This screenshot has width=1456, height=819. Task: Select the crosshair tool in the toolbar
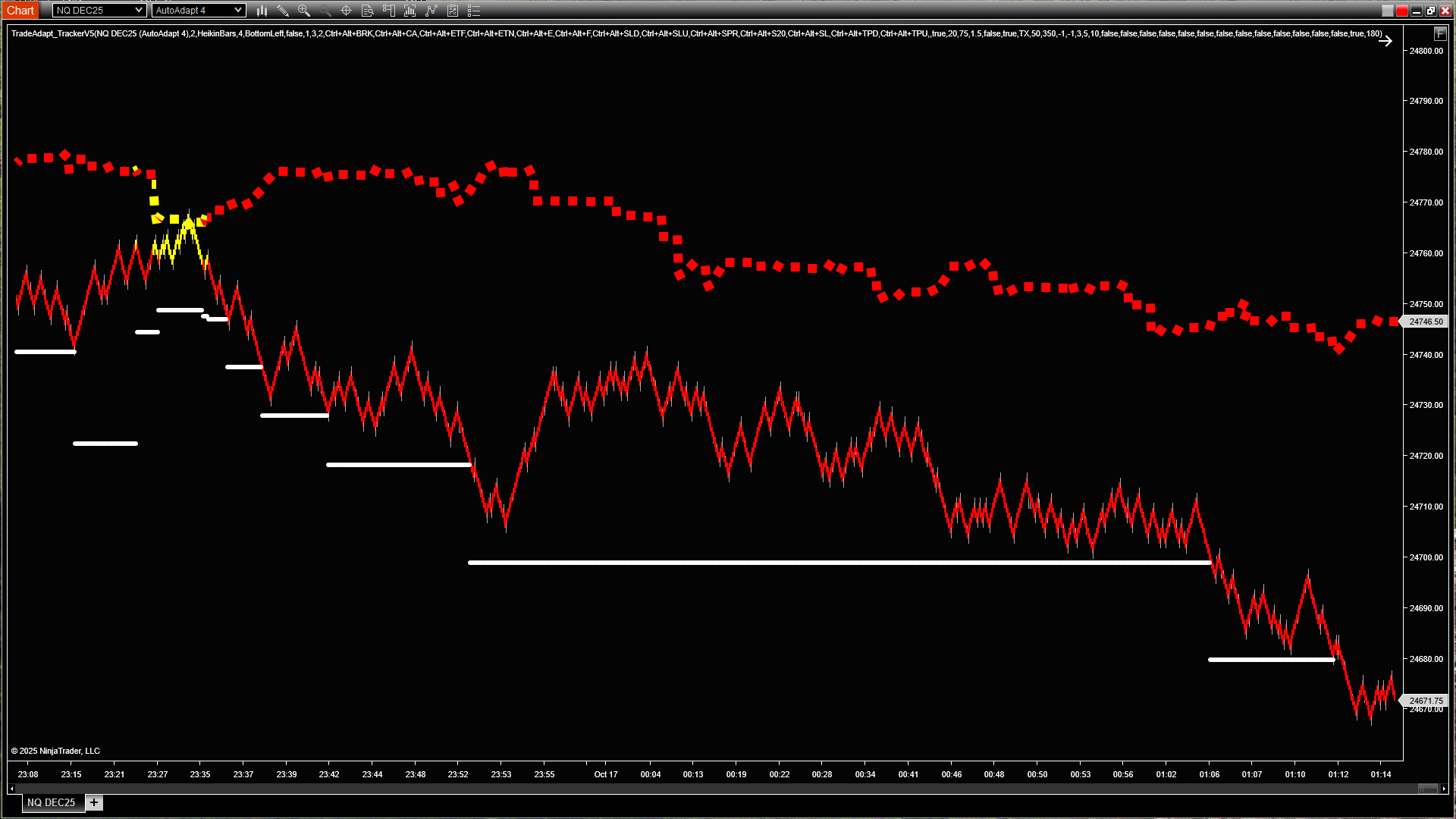(x=346, y=11)
